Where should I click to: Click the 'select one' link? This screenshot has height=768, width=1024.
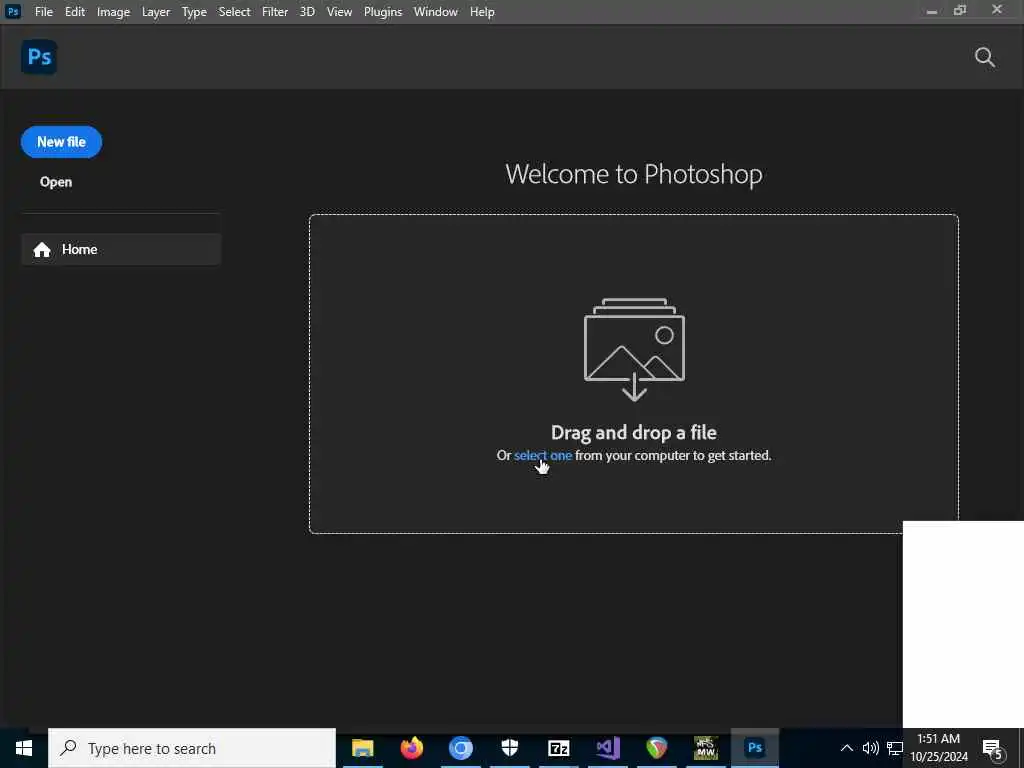543,455
